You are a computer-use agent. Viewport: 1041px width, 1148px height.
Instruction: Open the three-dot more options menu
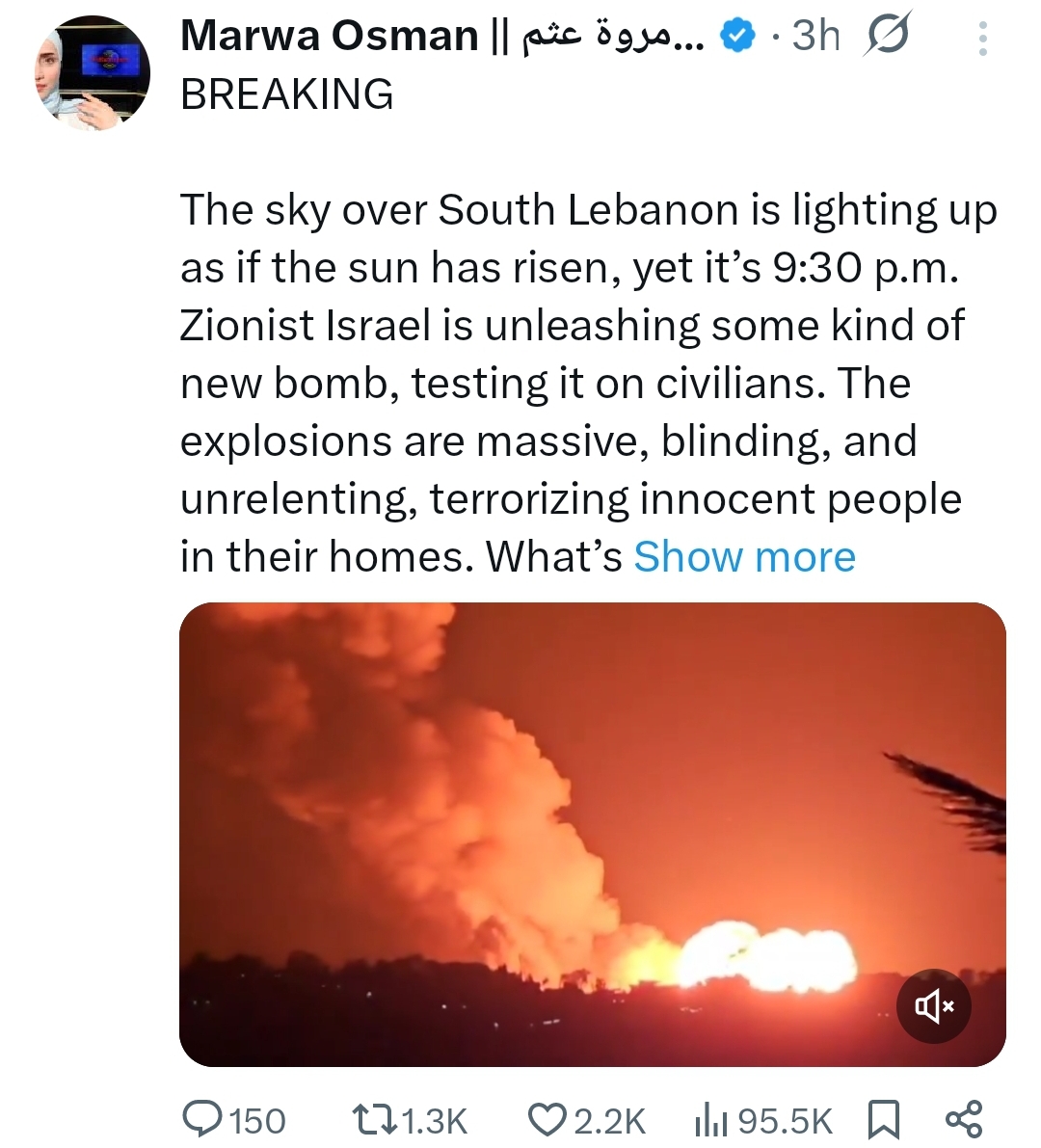tap(982, 39)
